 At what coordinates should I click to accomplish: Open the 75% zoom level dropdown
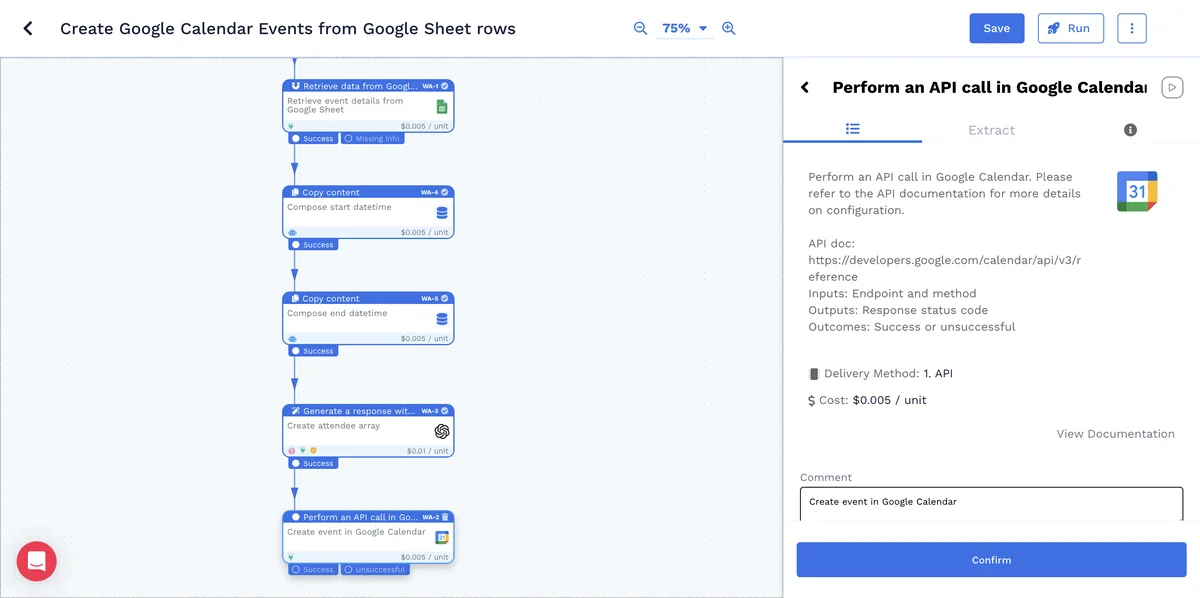point(684,28)
